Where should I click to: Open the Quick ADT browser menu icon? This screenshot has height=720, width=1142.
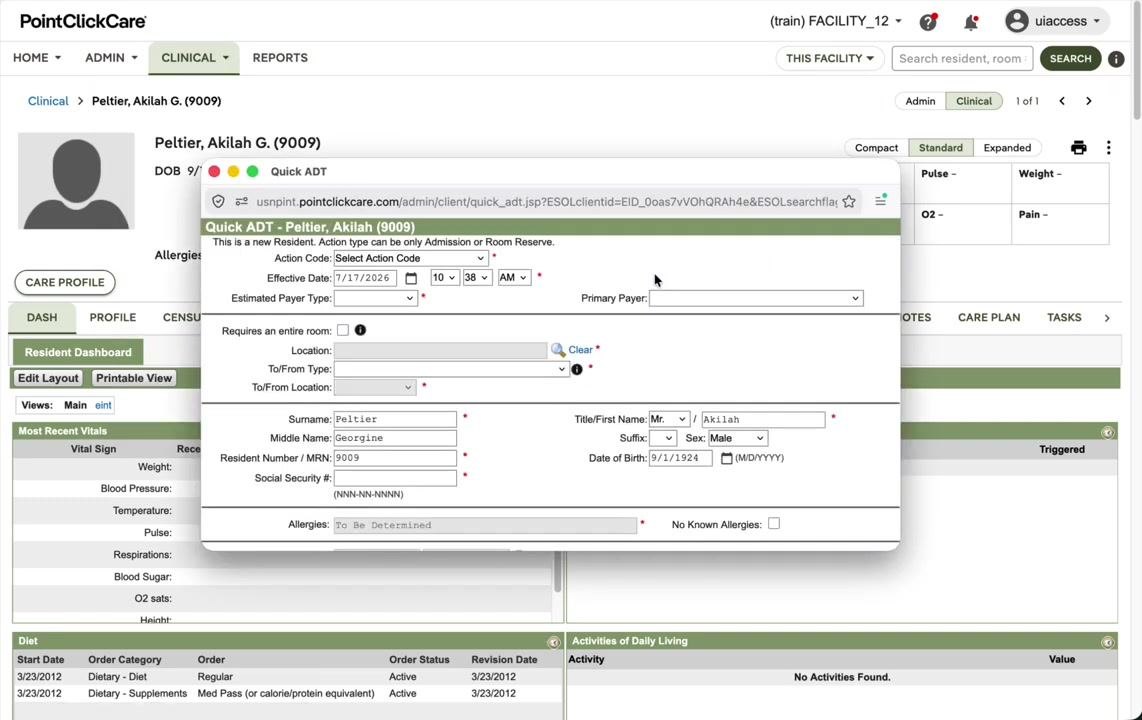[x=881, y=200]
